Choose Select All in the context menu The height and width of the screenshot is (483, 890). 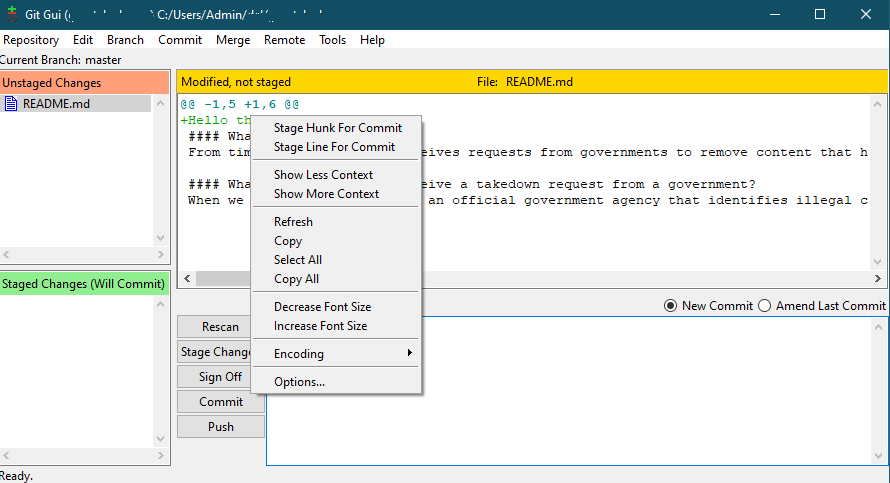[x=336, y=259]
